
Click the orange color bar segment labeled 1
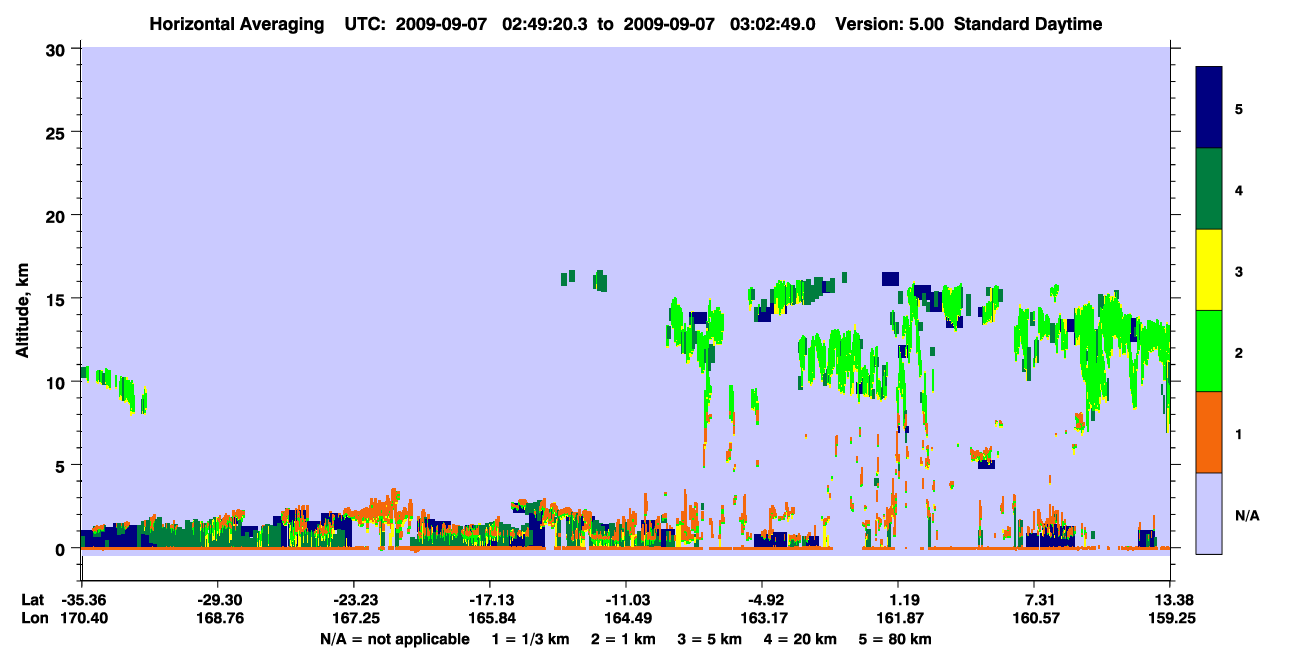pos(1209,432)
